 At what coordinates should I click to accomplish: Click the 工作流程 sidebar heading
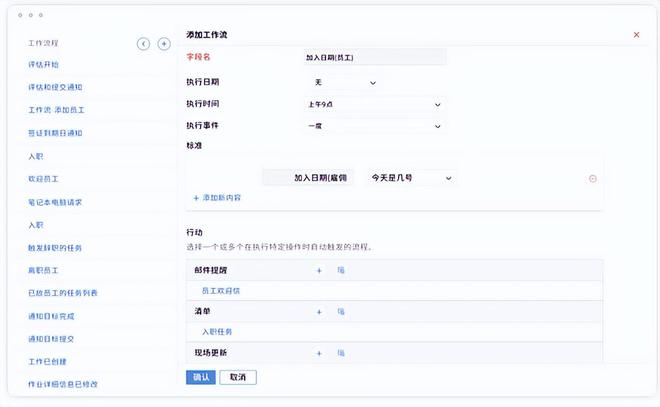click(43, 43)
